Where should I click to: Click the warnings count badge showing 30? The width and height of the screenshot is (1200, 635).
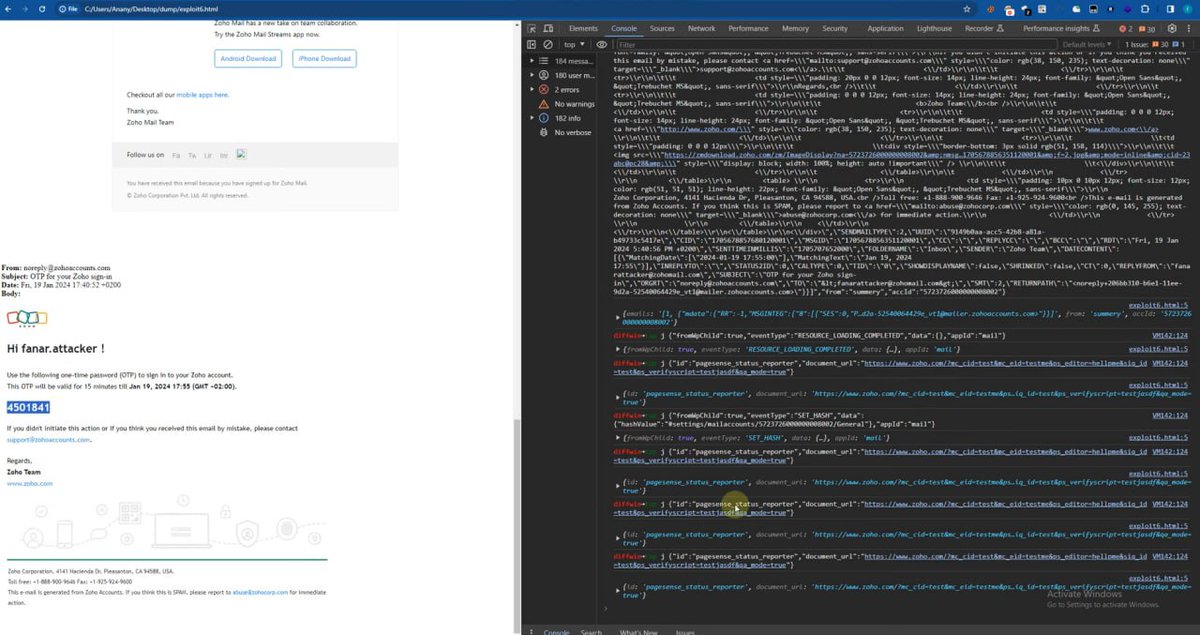[x=1146, y=29]
